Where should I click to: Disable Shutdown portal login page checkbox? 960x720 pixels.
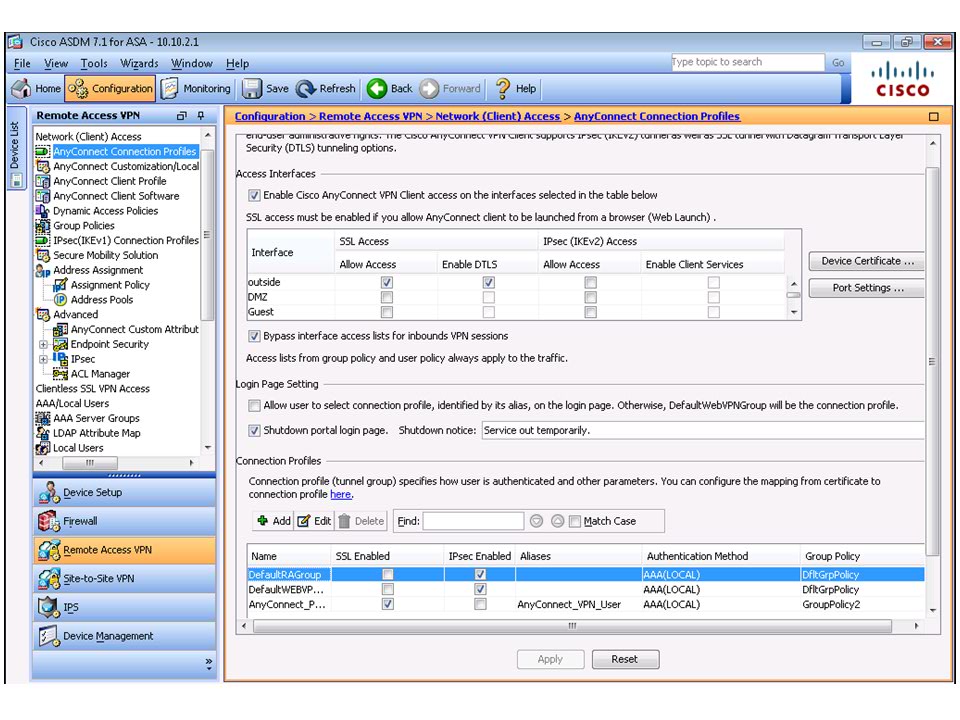(x=254, y=430)
